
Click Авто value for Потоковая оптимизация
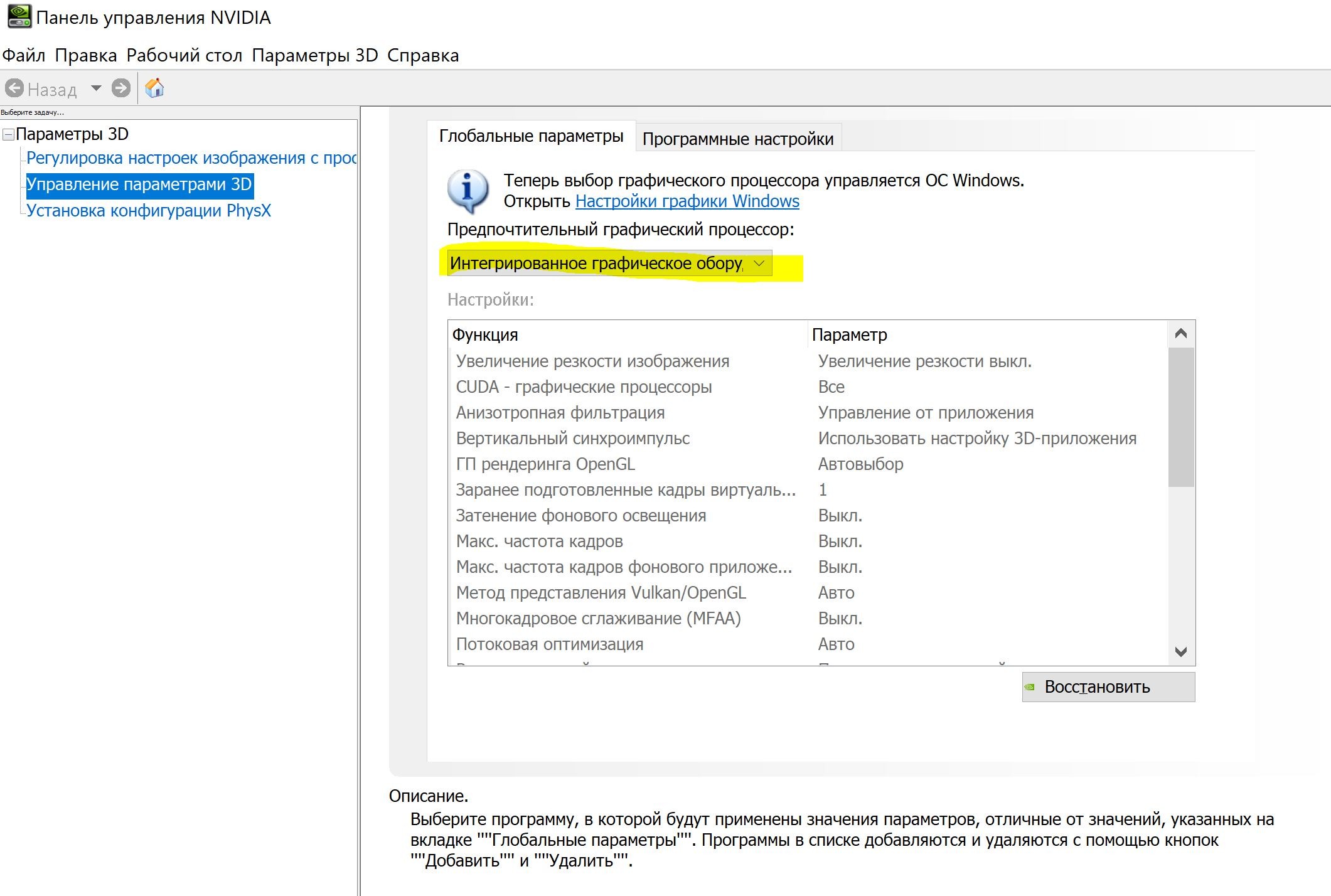pyautogui.click(x=837, y=644)
